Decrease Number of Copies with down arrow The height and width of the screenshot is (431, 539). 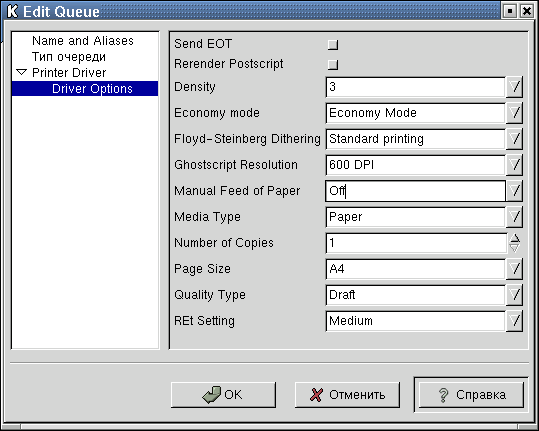[515, 247]
